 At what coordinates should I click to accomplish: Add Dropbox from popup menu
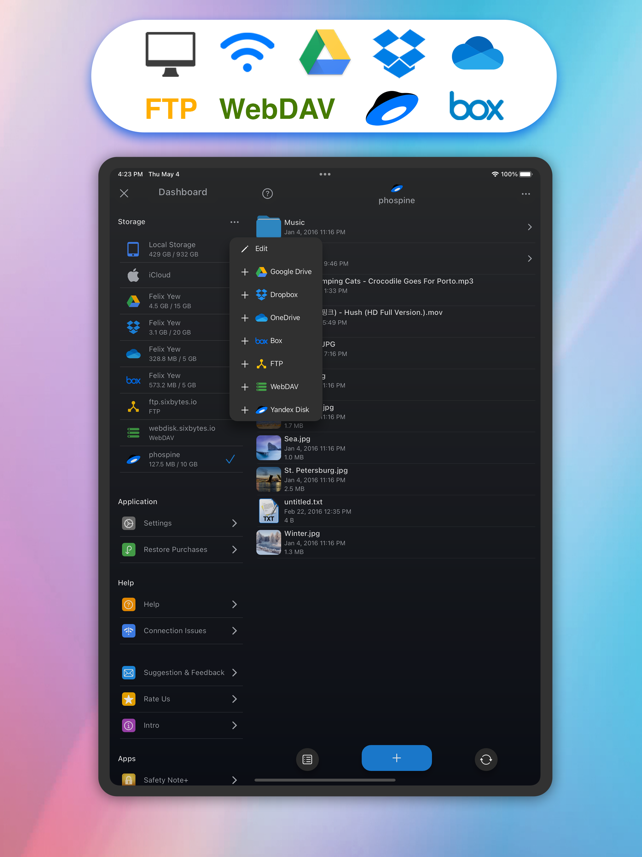(x=276, y=295)
